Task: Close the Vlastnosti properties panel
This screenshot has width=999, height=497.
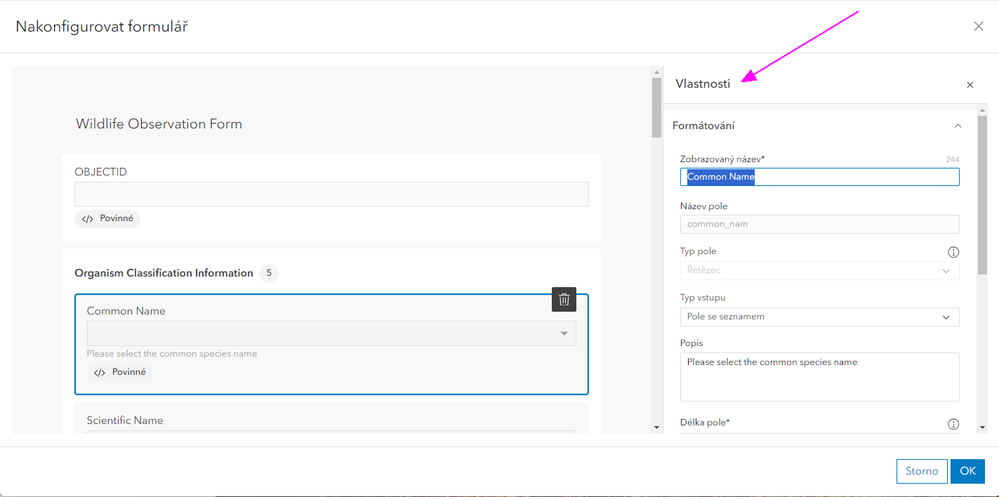Action: pyautogui.click(x=969, y=85)
